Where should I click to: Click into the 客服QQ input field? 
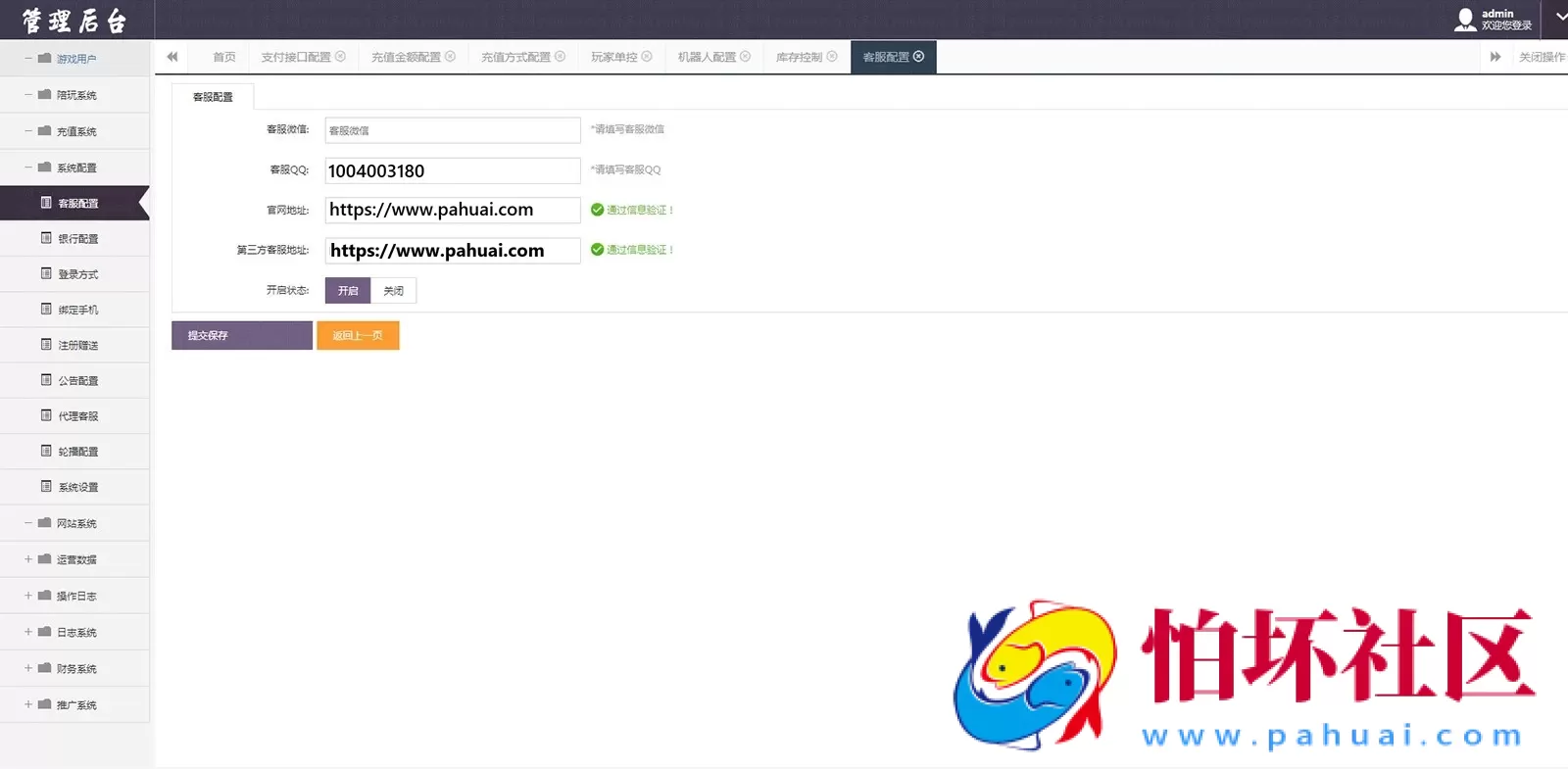452,170
